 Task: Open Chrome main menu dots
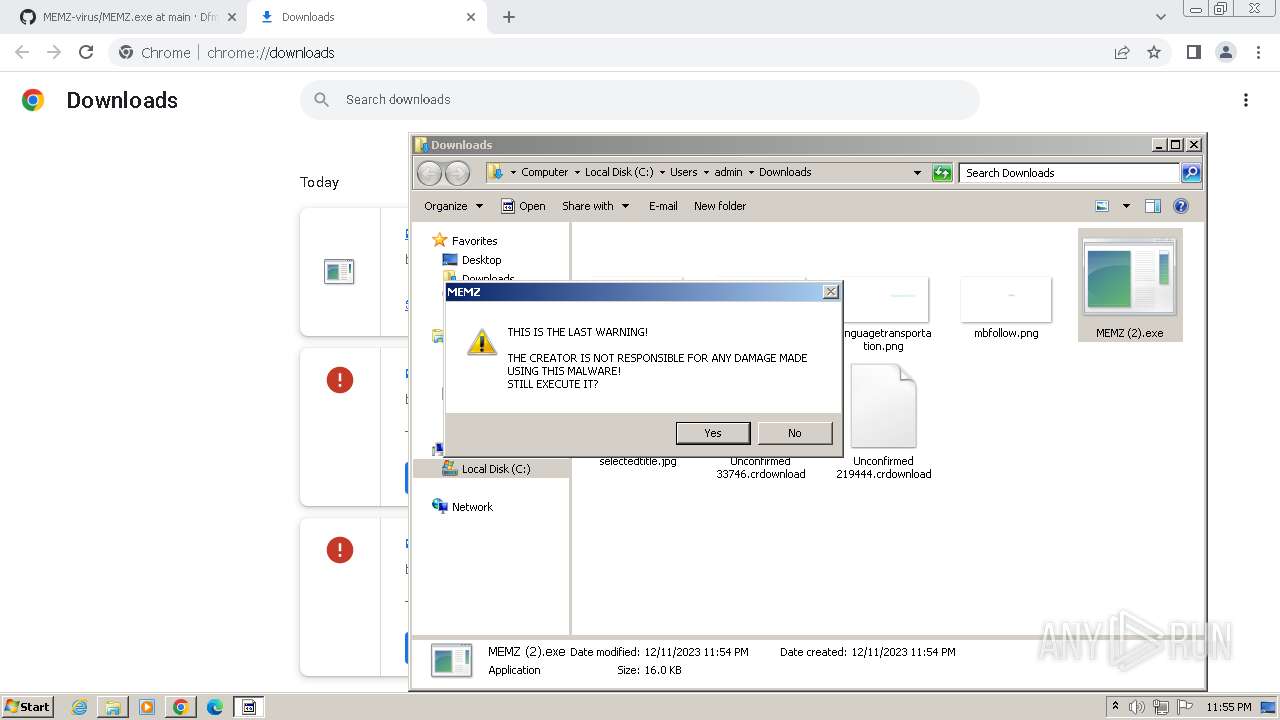tap(1259, 53)
